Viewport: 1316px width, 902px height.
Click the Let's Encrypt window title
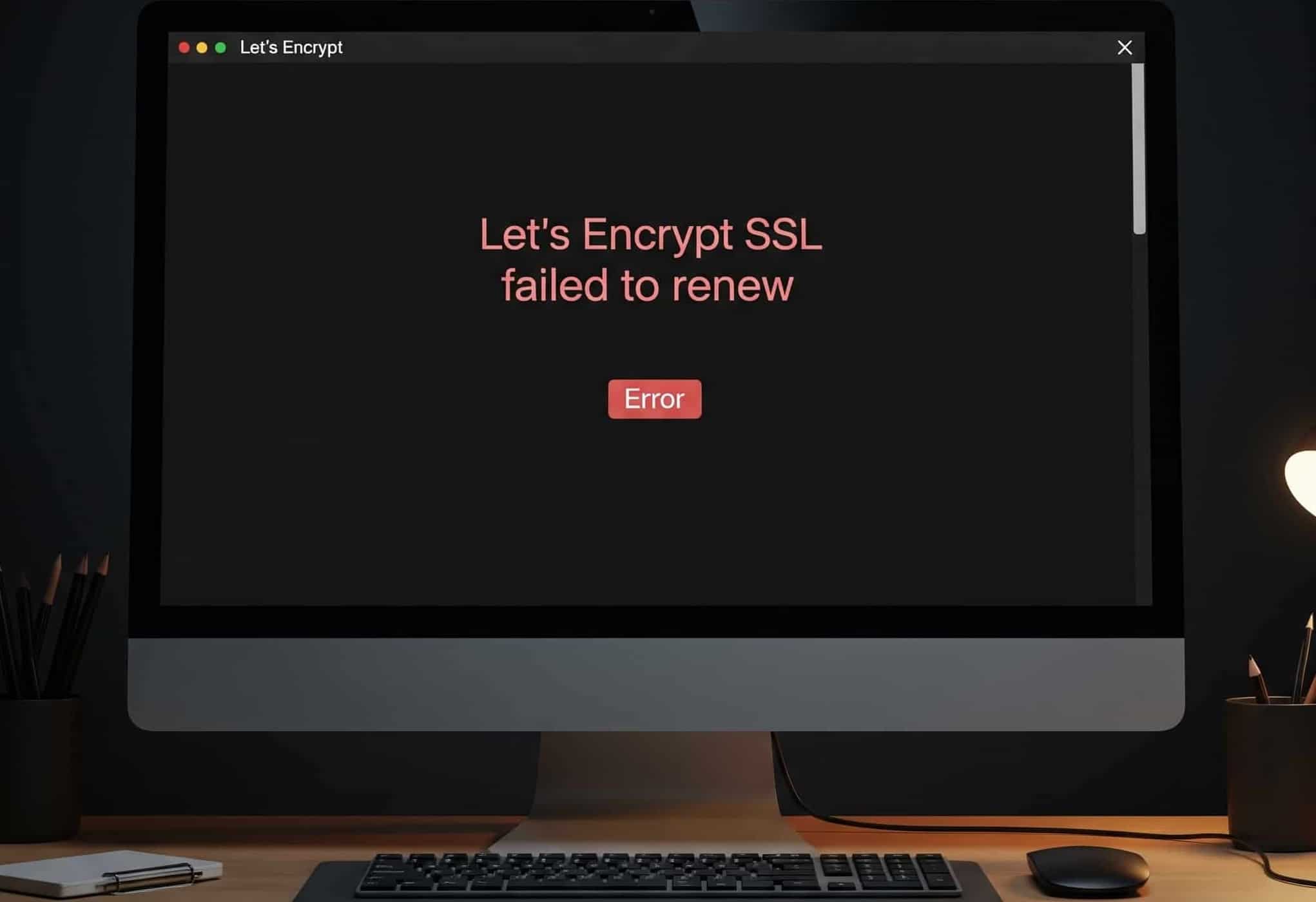(x=291, y=48)
